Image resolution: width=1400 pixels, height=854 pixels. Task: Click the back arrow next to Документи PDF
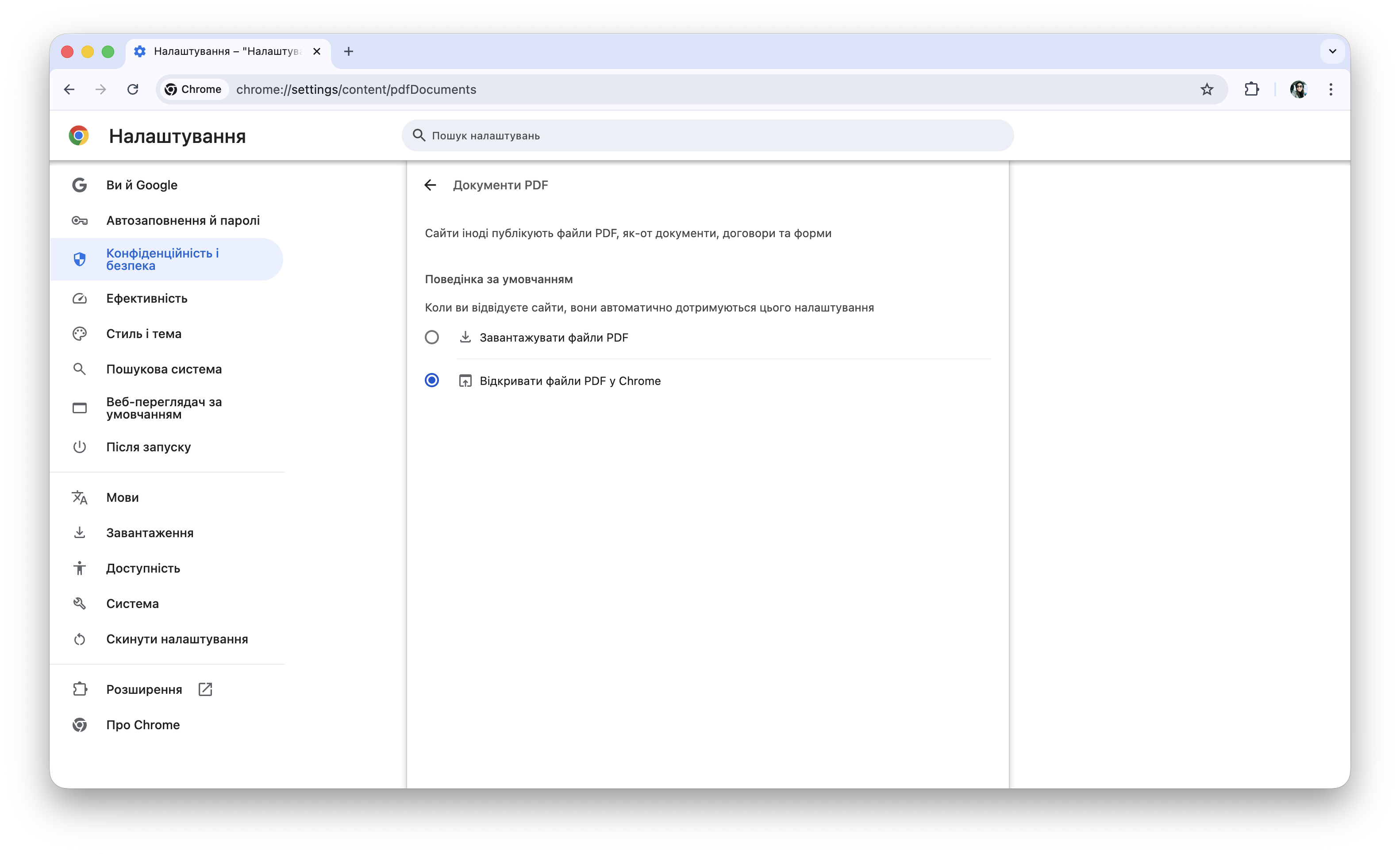pos(430,185)
